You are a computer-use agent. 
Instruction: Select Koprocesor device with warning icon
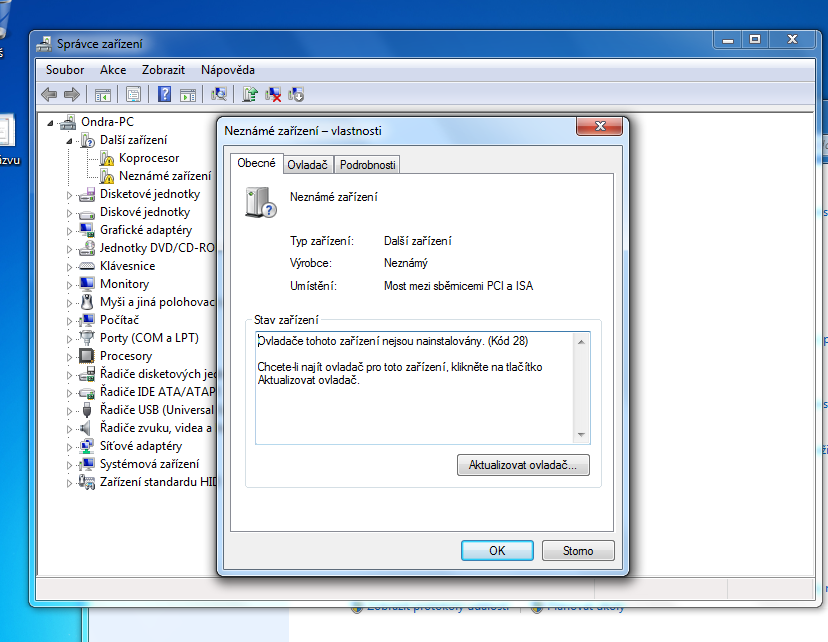click(x=149, y=158)
